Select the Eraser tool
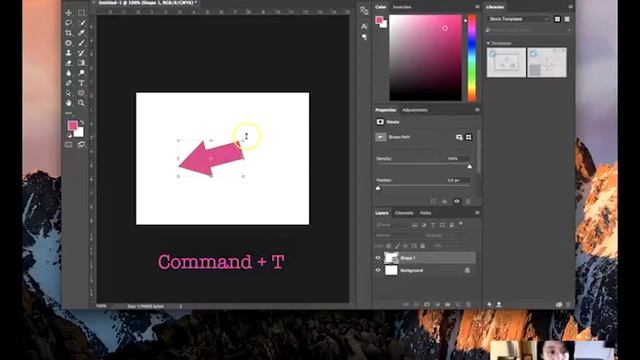This screenshot has height=360, width=640. point(69,63)
